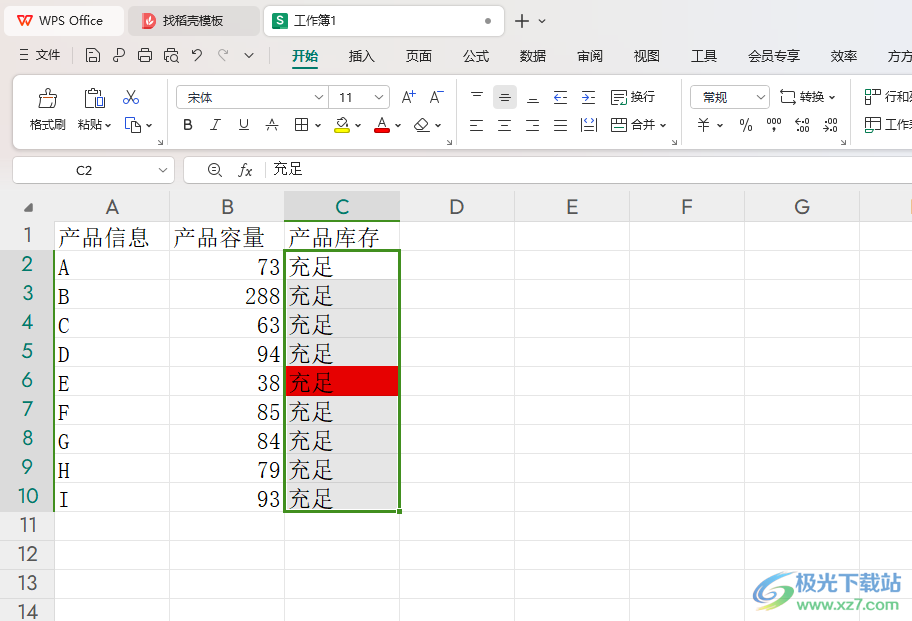Click the cell borders icon
This screenshot has height=621, width=912.
point(301,124)
